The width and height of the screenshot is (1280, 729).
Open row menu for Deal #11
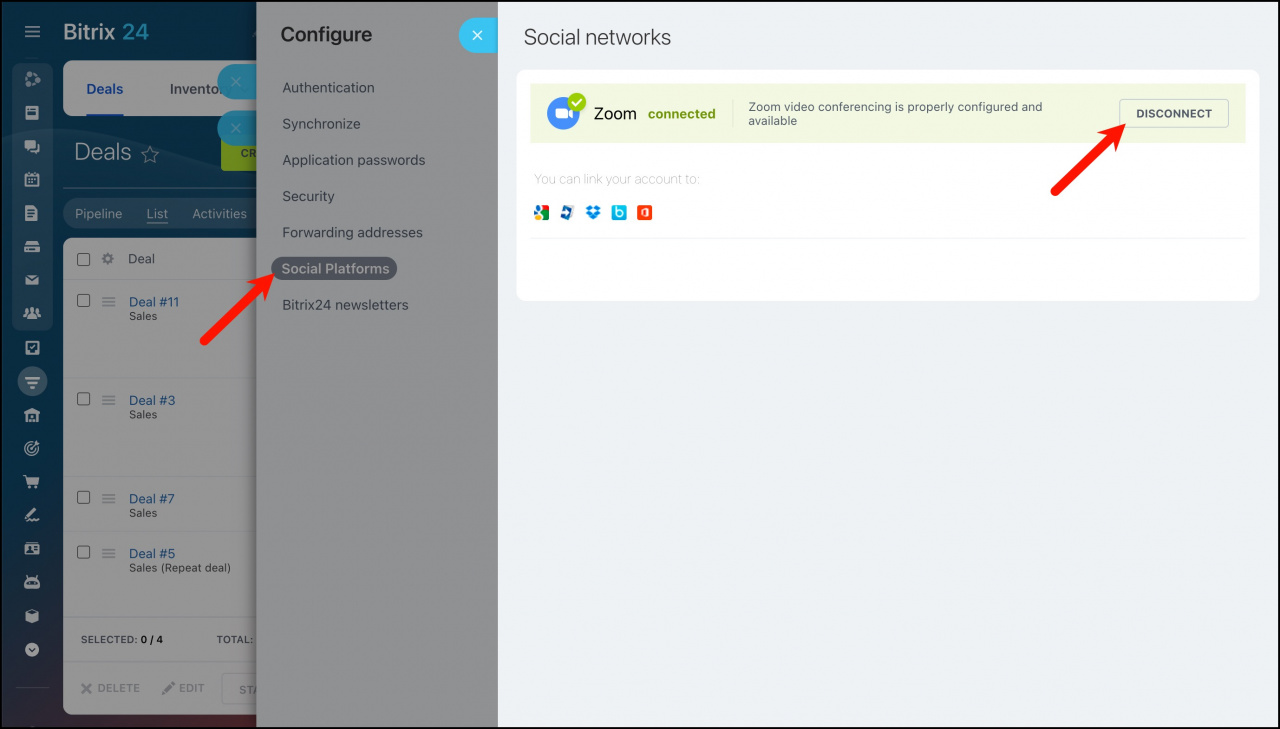point(109,301)
